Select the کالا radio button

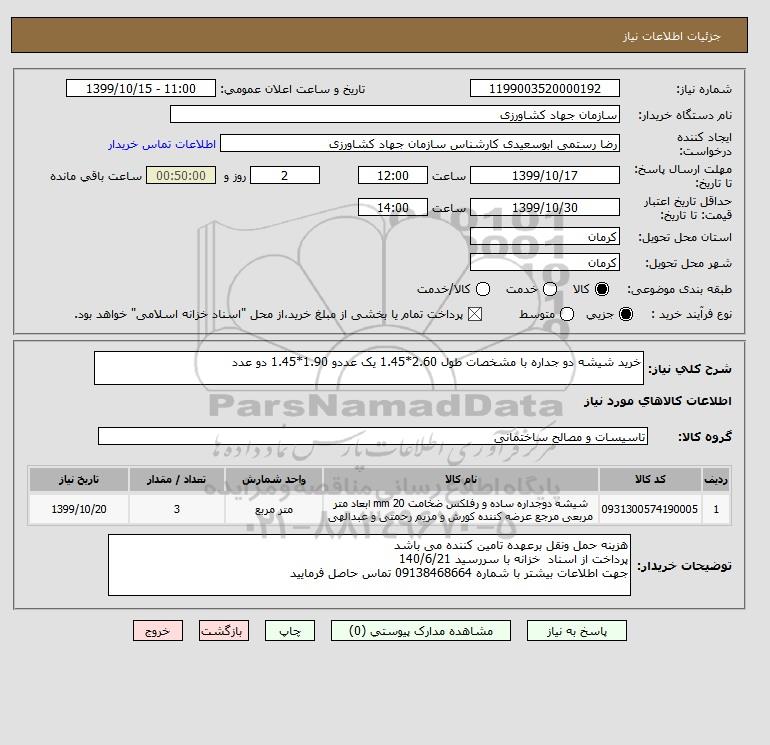pyautogui.click(x=602, y=289)
